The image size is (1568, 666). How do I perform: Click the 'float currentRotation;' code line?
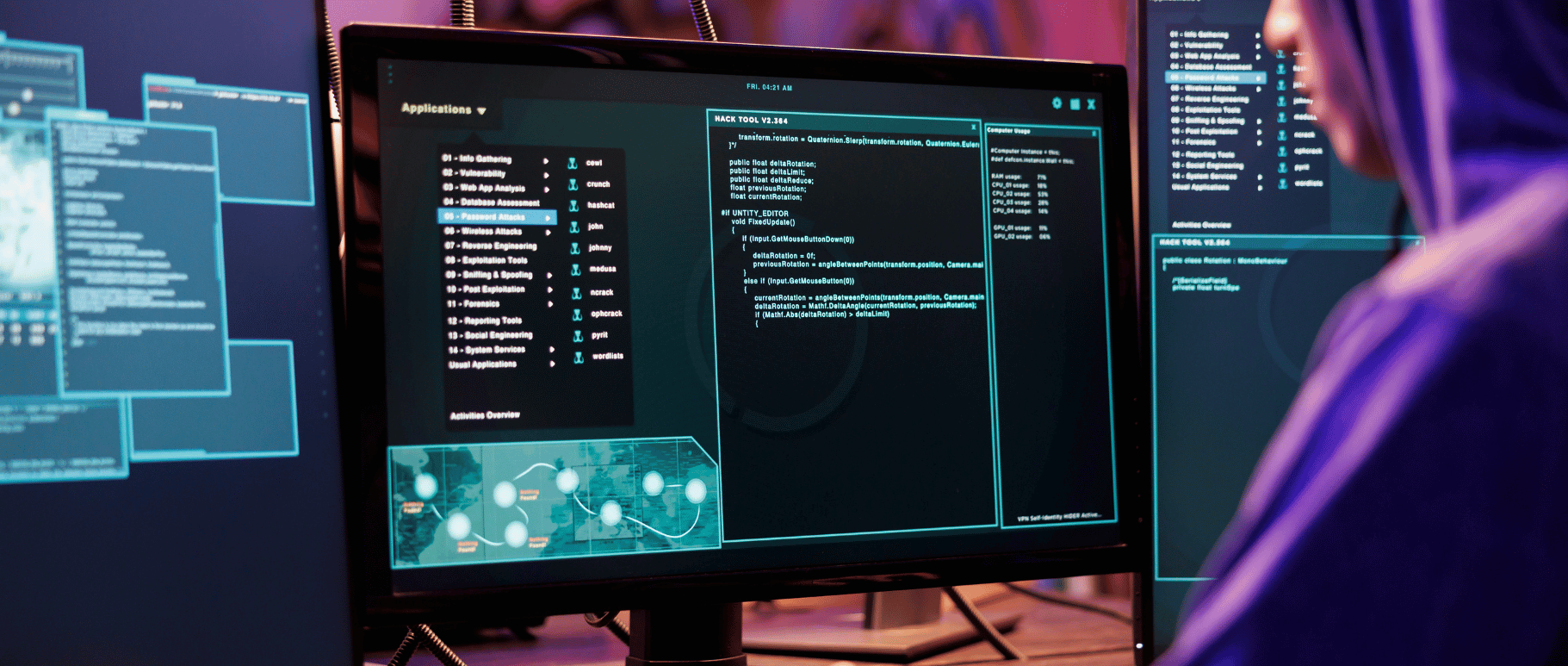click(765, 197)
